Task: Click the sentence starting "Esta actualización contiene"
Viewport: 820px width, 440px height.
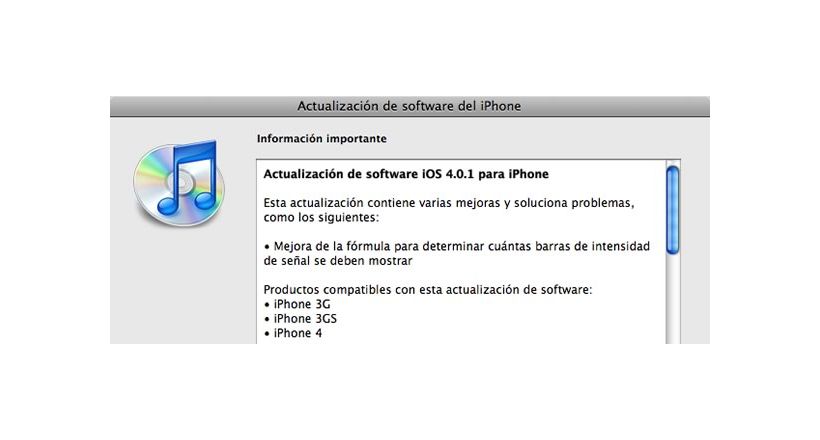Action: click(449, 203)
